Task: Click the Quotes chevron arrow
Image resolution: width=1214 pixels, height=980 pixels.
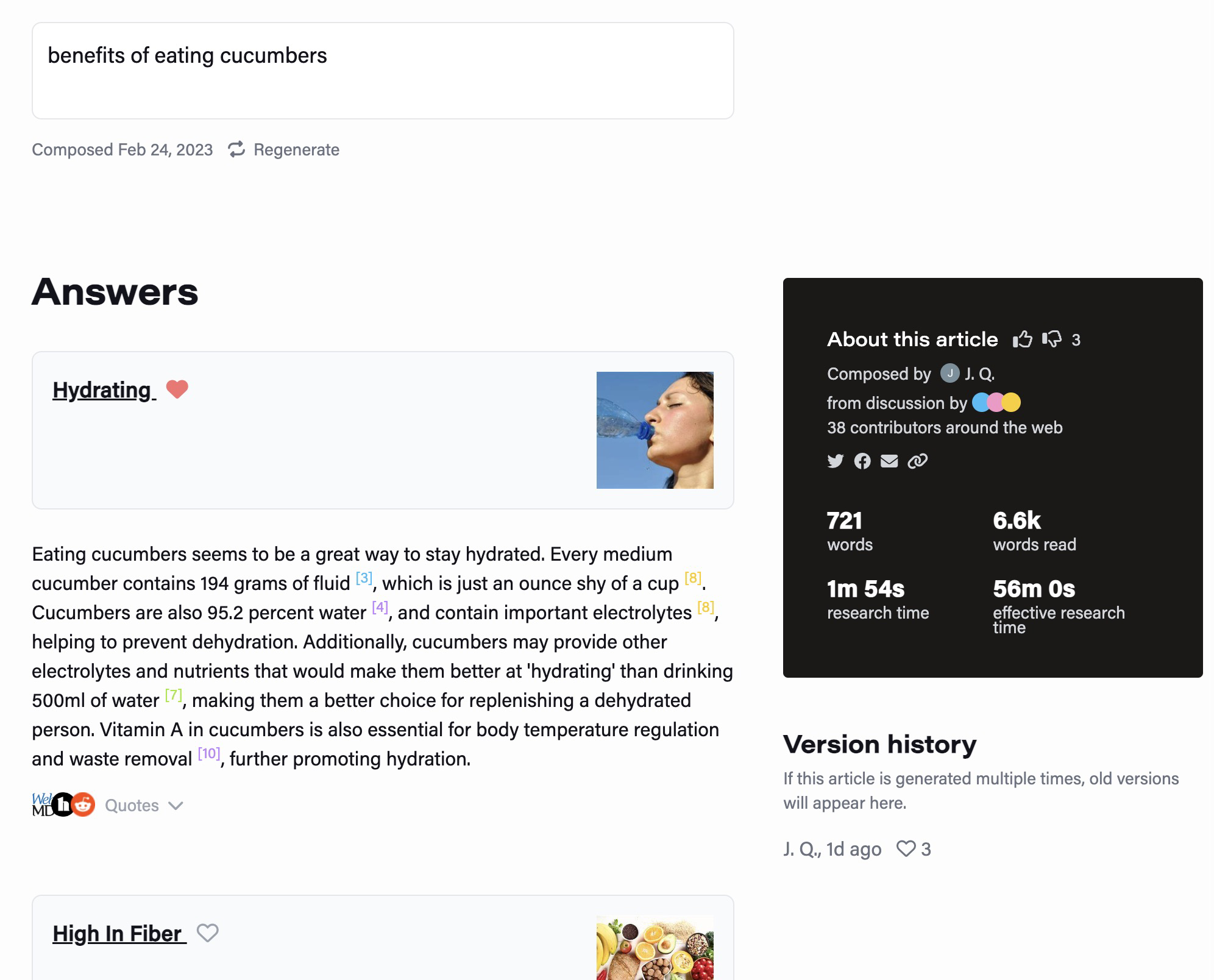Action: 176,806
